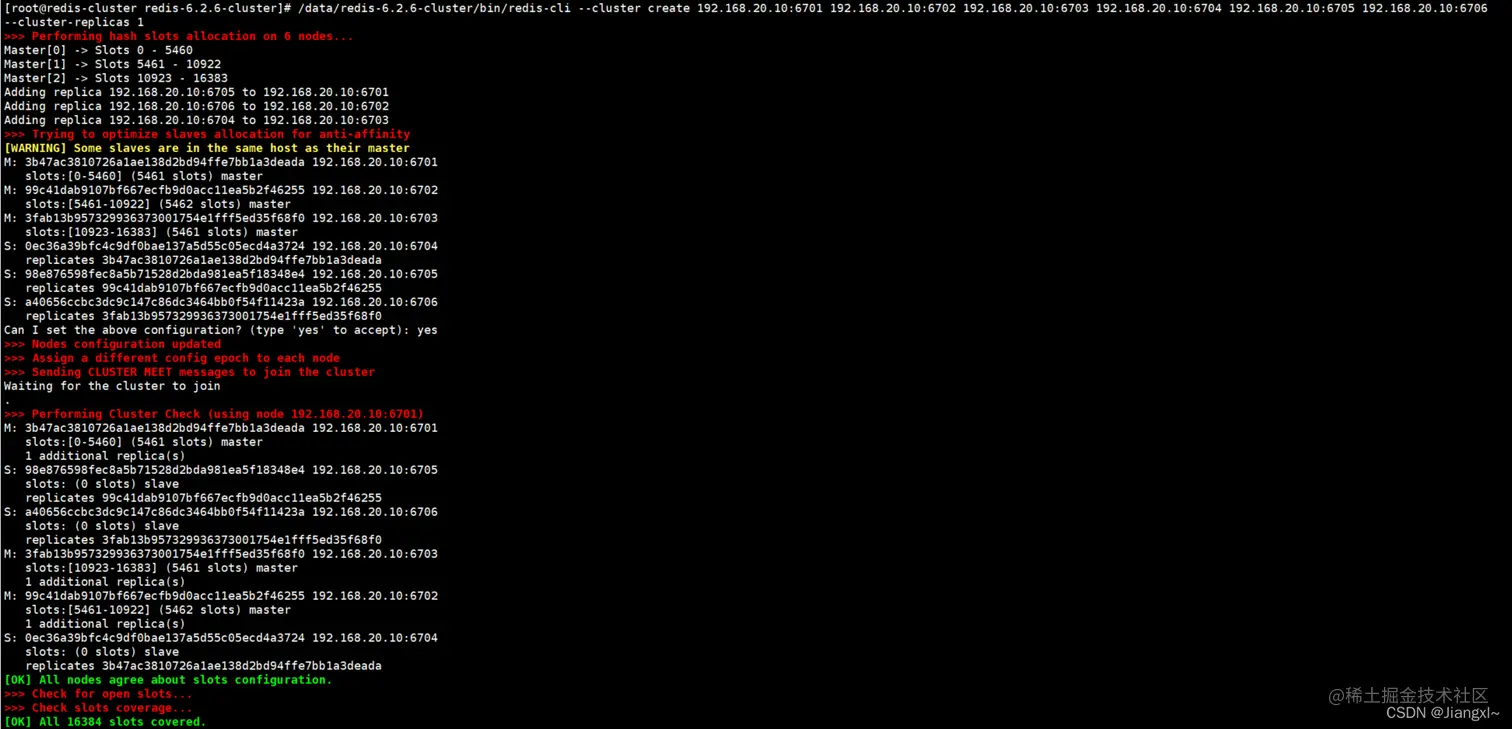Click the green '[OK] All 16384 slots covered.' line
1512x729 pixels.
click(x=105, y=722)
